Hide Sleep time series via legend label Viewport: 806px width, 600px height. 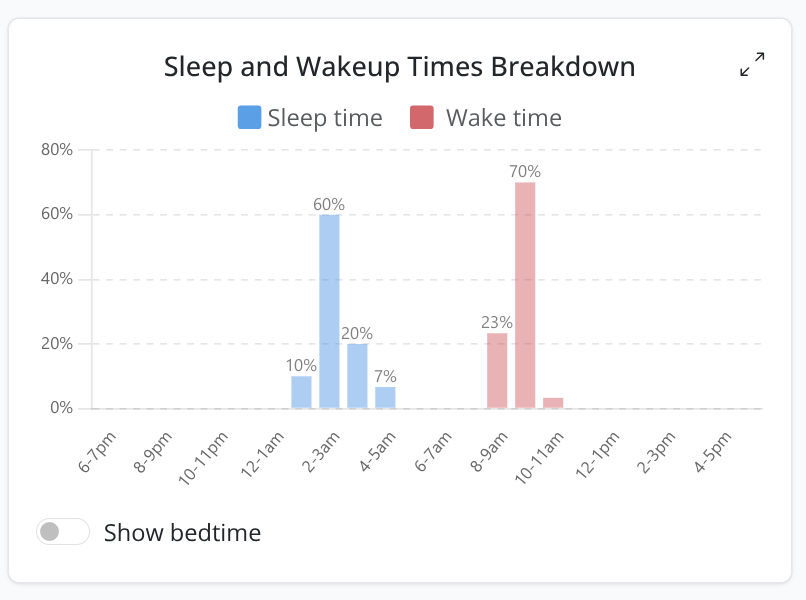(325, 118)
